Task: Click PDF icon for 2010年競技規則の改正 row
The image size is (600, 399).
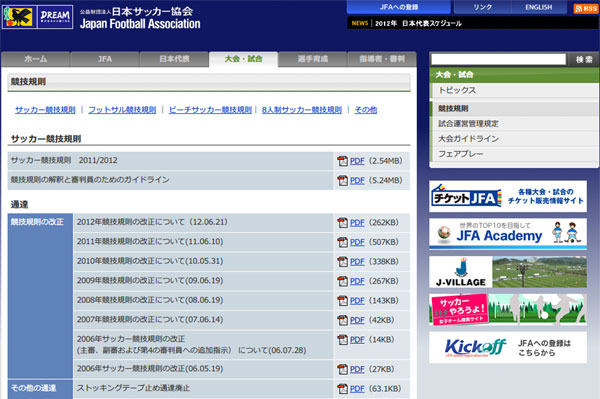Action: coord(342,261)
